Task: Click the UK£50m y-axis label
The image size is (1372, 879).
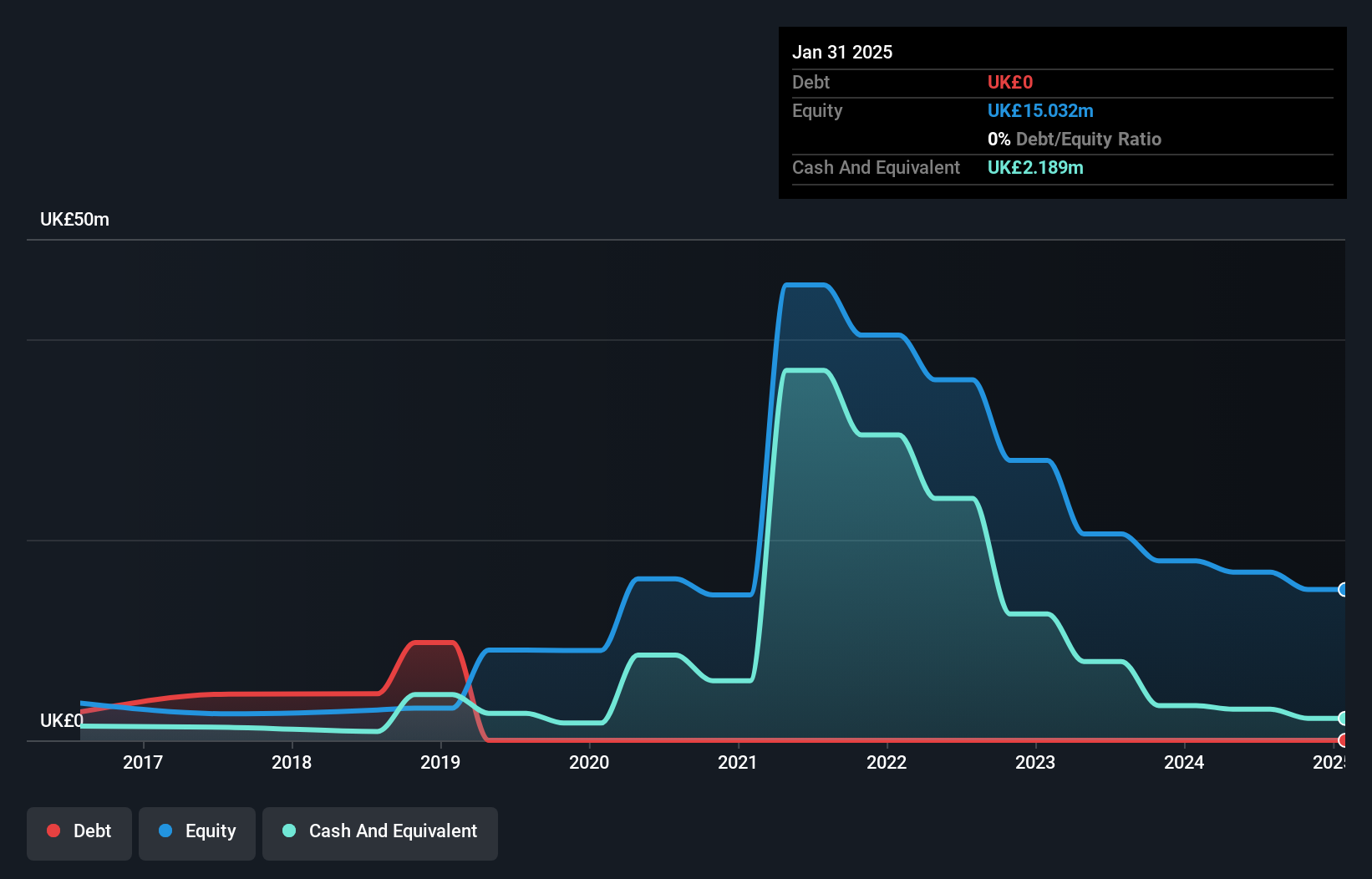Action: [x=74, y=220]
